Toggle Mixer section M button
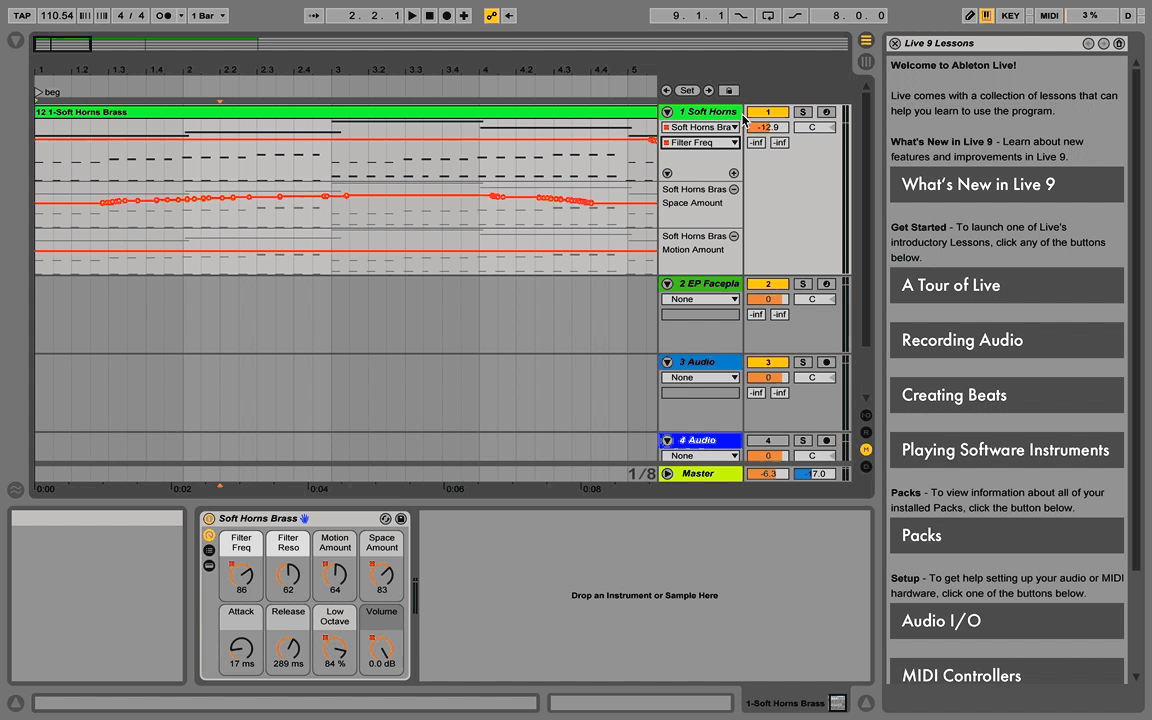 [866, 450]
